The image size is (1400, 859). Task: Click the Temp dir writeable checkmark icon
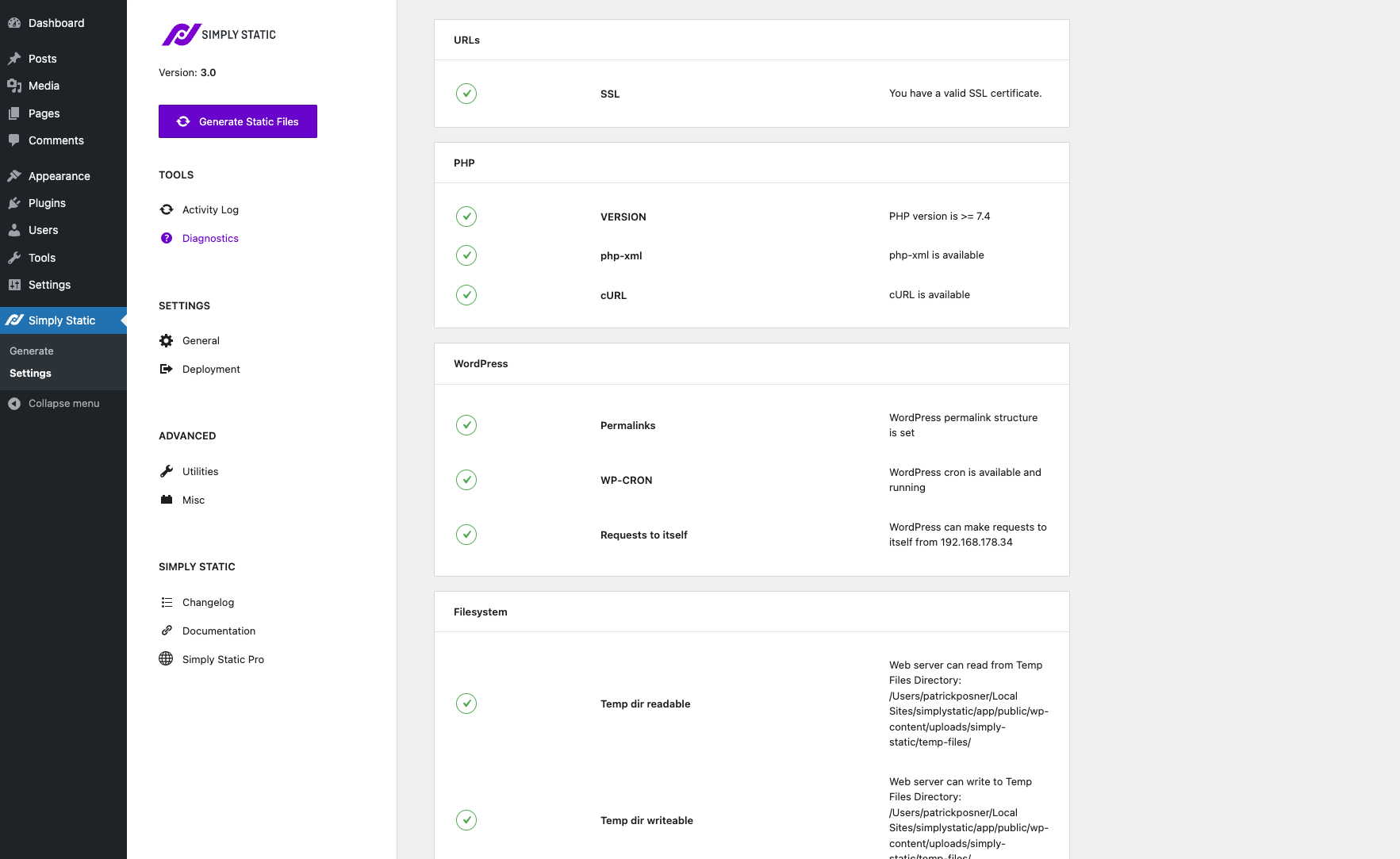click(466, 820)
